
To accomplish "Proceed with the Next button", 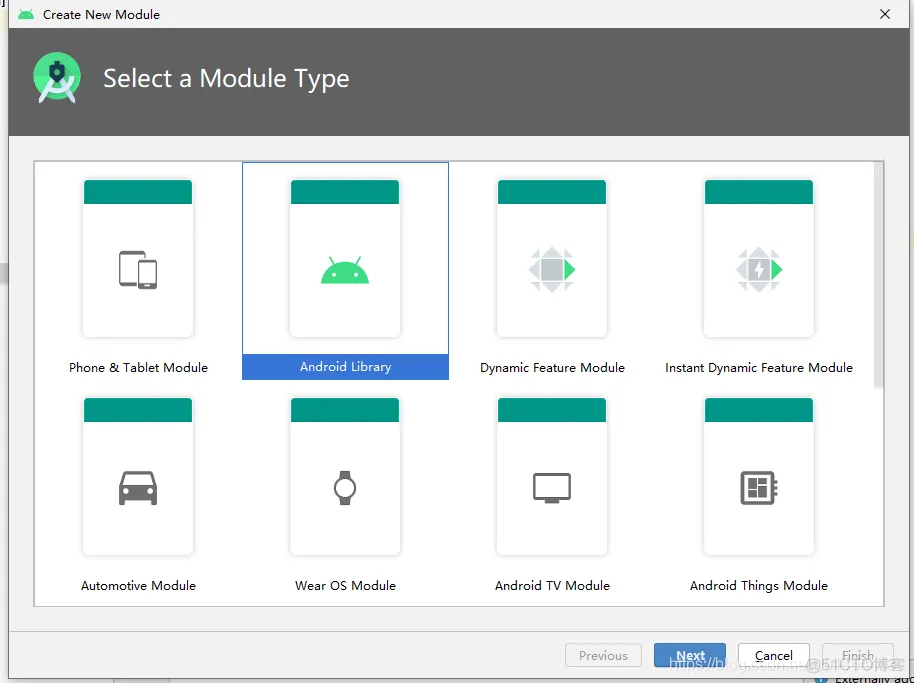I will point(690,656).
